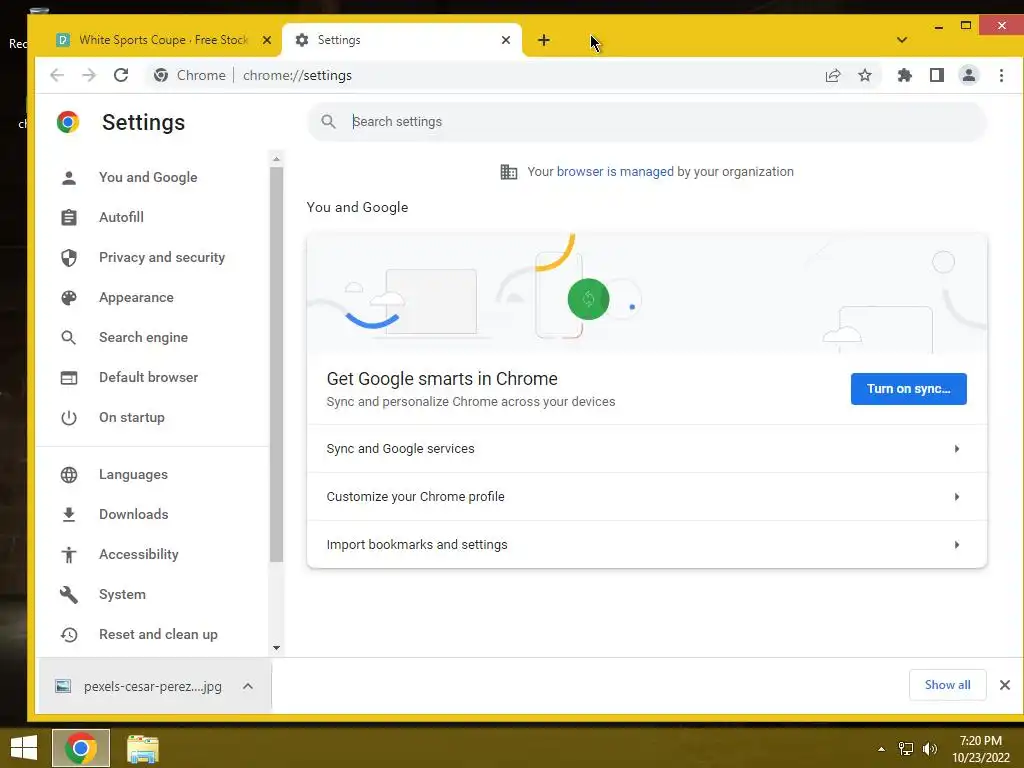Focus the Search settings field
1024x768 pixels.
tap(647, 121)
